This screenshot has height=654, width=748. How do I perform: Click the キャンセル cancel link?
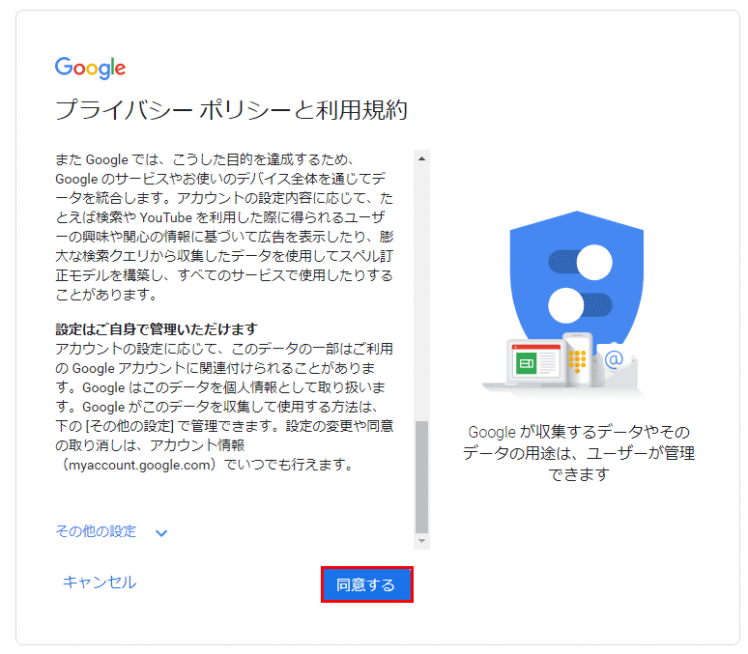point(99,582)
